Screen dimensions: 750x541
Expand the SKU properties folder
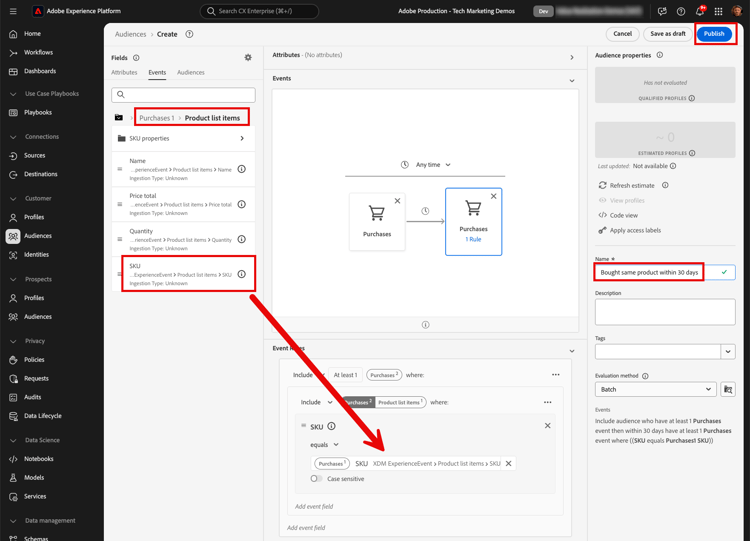(x=183, y=138)
